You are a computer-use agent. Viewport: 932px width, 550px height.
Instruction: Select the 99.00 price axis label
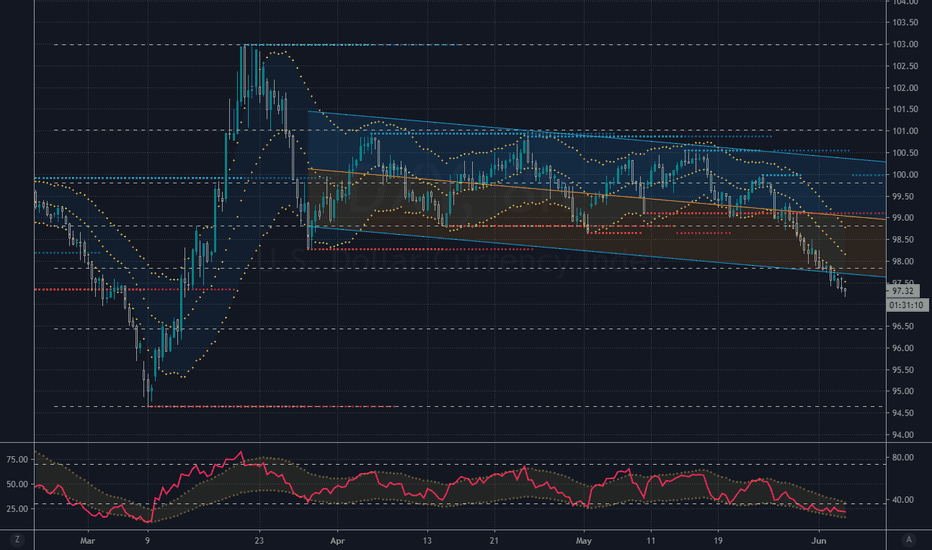[903, 218]
